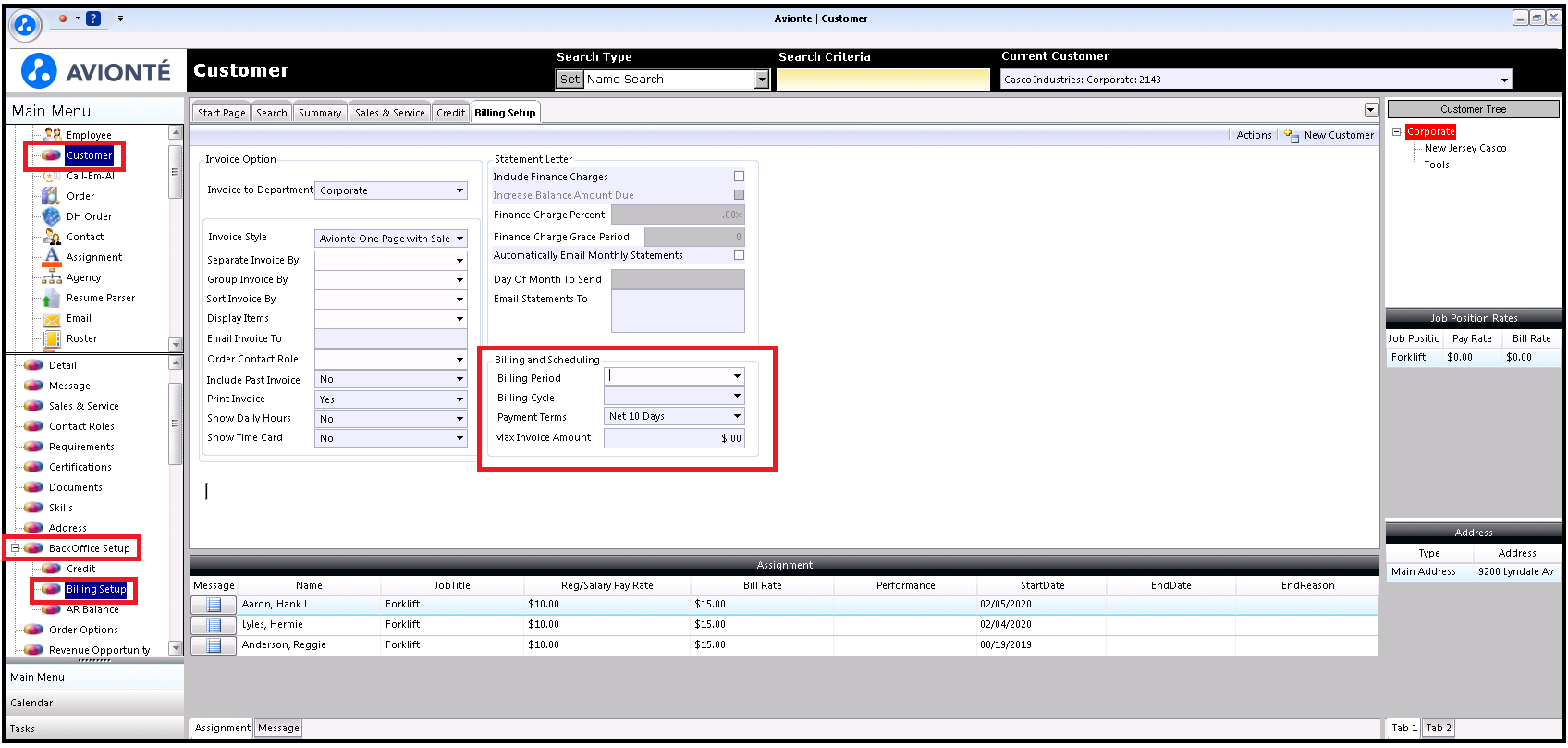The image size is (1568, 748).
Task: Open the blue help question mark icon
Action: [93, 18]
